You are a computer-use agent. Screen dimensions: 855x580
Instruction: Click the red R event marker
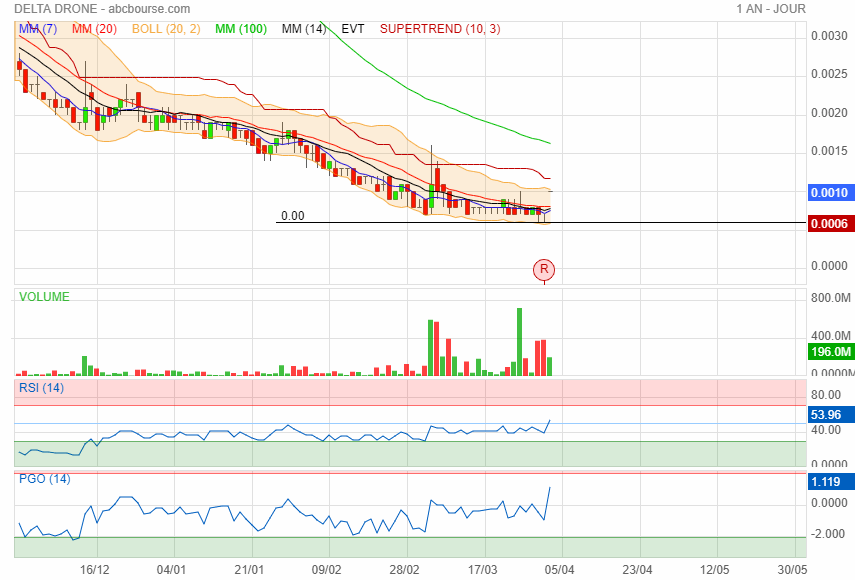pyautogui.click(x=544, y=269)
